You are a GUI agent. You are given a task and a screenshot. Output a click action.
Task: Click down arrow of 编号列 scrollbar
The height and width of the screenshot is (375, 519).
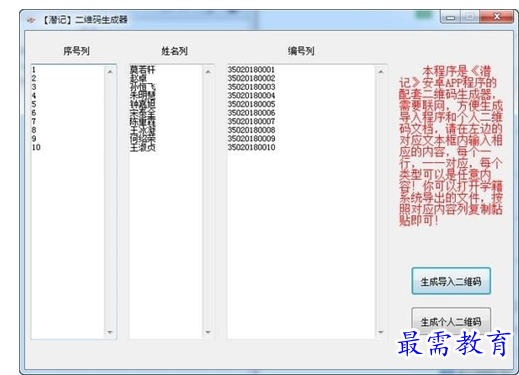381,332
